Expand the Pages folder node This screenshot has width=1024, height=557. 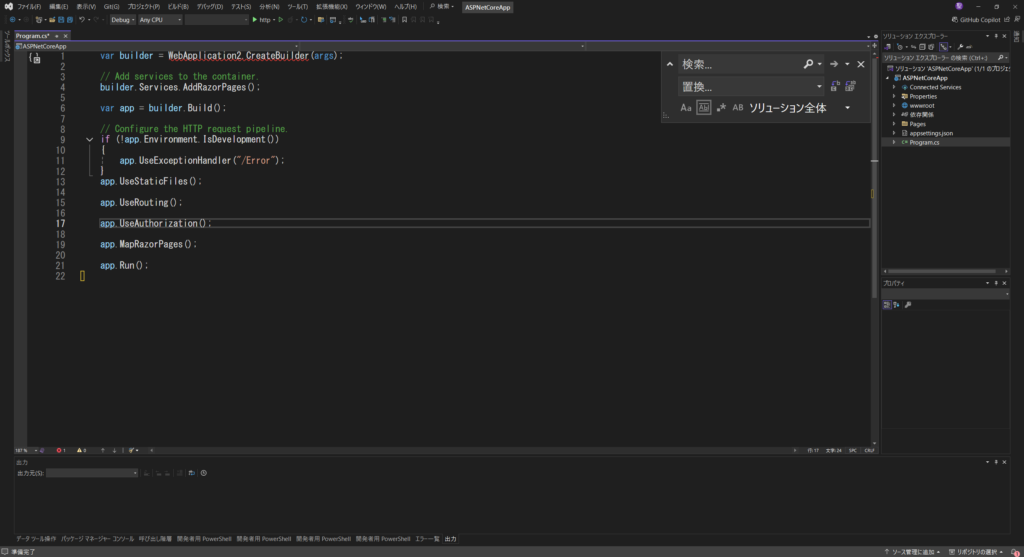pyautogui.click(x=895, y=123)
